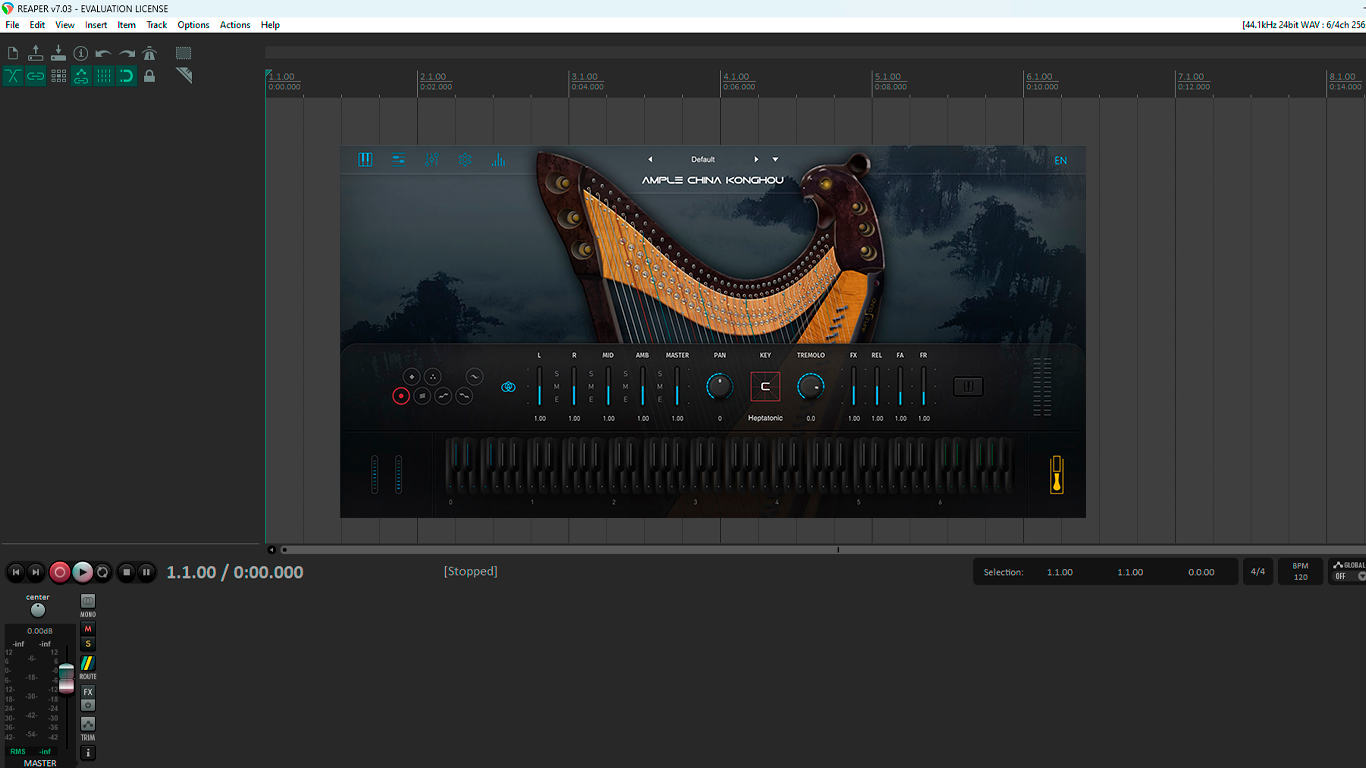
Task: Click the undo arrow in the toolbar
Action: (x=104, y=53)
